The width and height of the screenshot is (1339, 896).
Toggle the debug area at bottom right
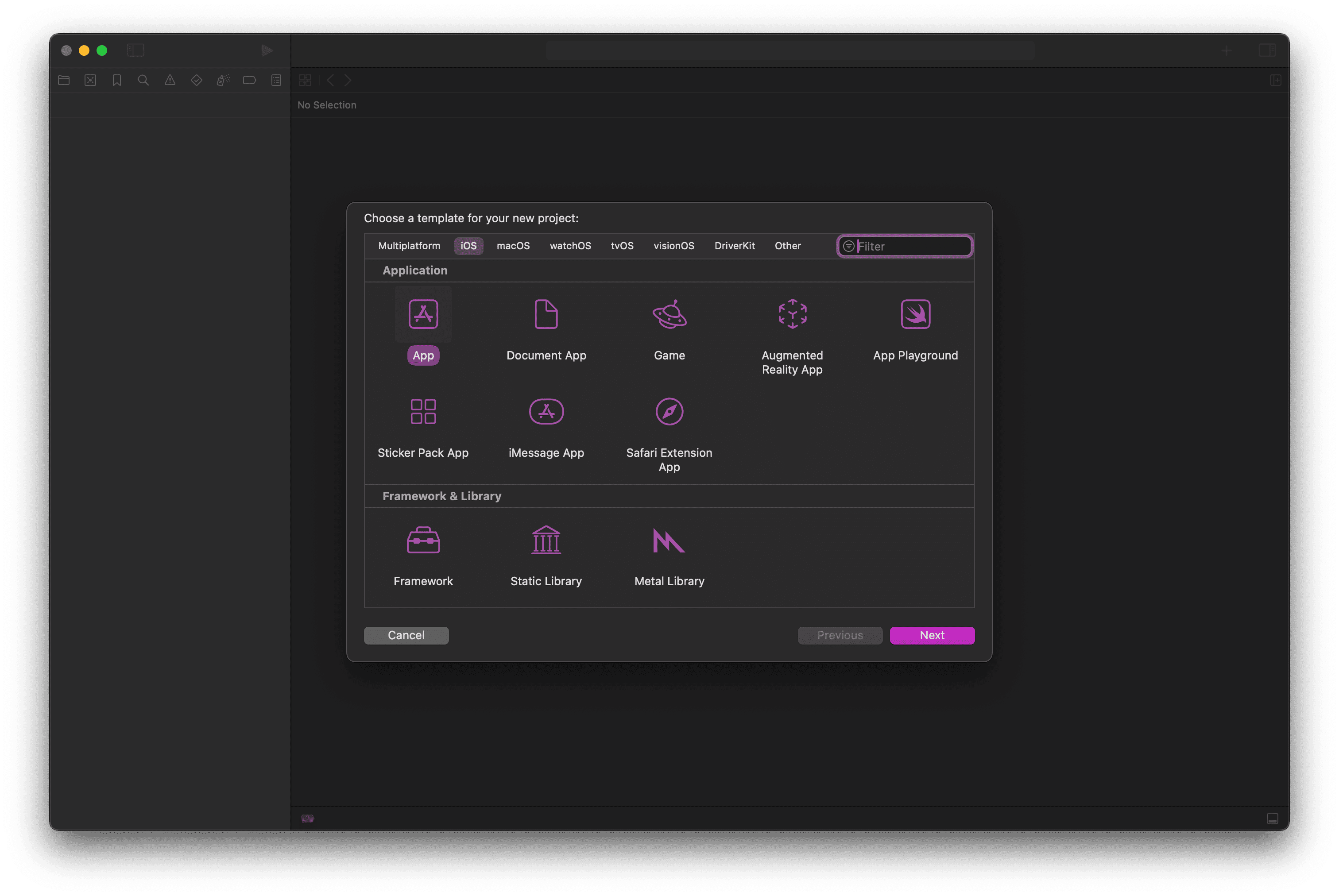click(1272, 818)
